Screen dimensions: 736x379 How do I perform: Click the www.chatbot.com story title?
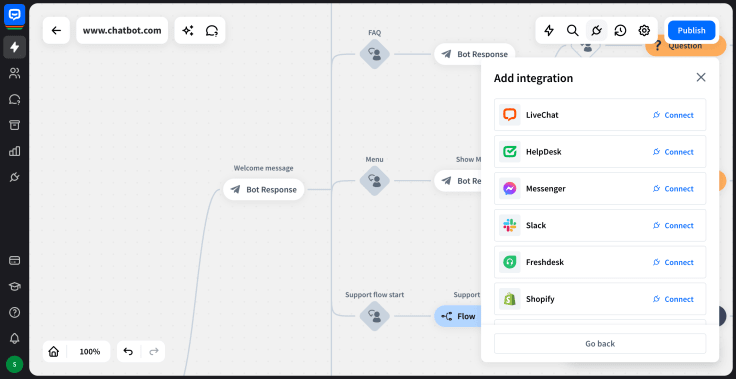point(122,31)
